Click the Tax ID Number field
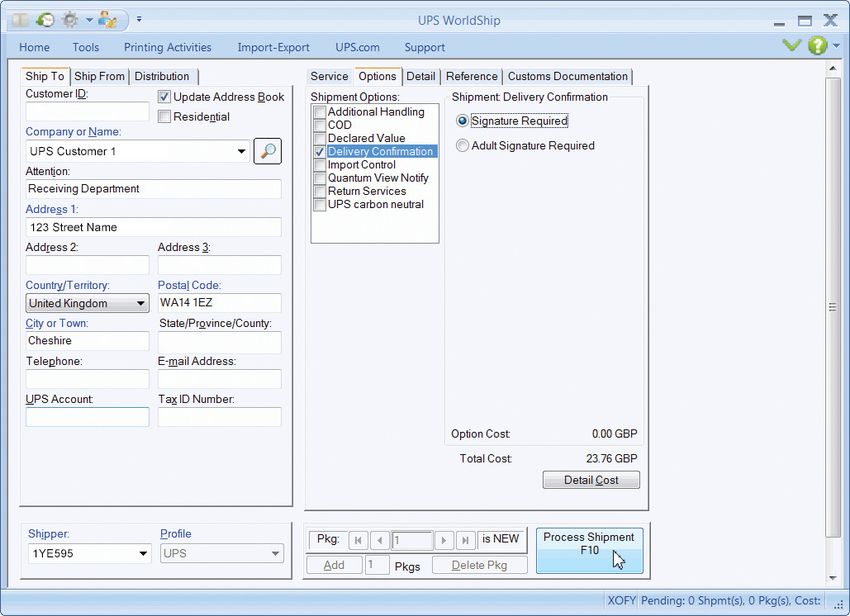 [220, 417]
